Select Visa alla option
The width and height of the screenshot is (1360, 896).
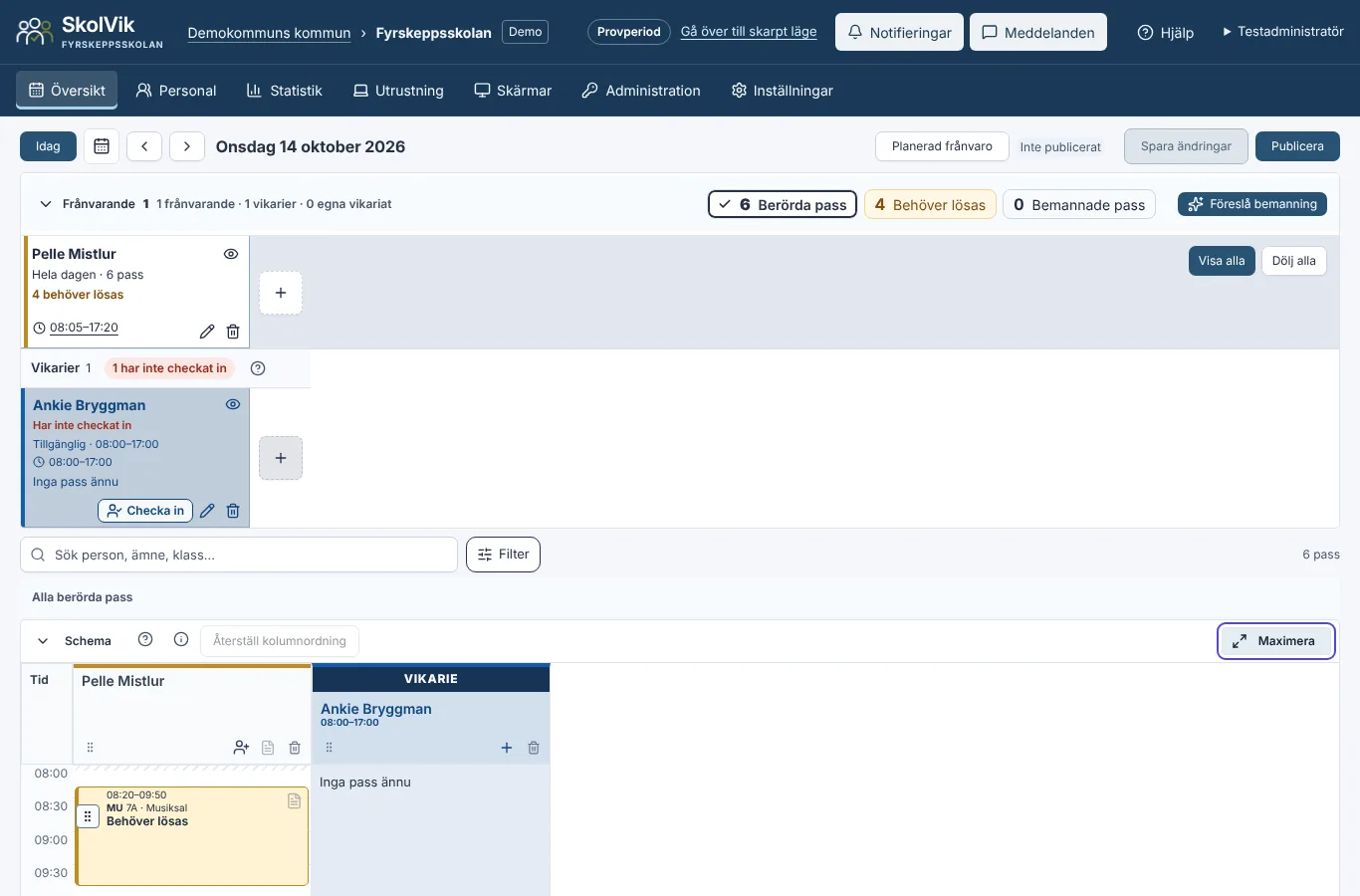[1222, 261]
